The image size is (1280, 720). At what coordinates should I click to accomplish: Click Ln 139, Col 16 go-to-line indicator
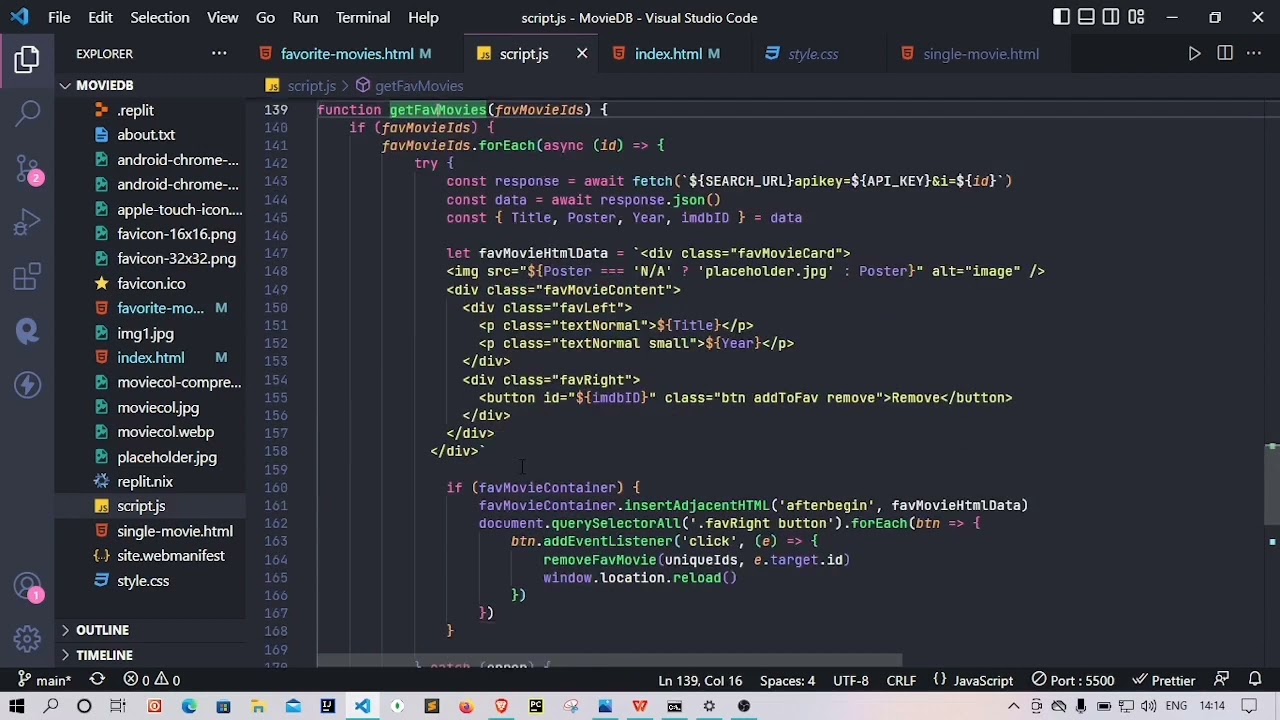(x=700, y=680)
